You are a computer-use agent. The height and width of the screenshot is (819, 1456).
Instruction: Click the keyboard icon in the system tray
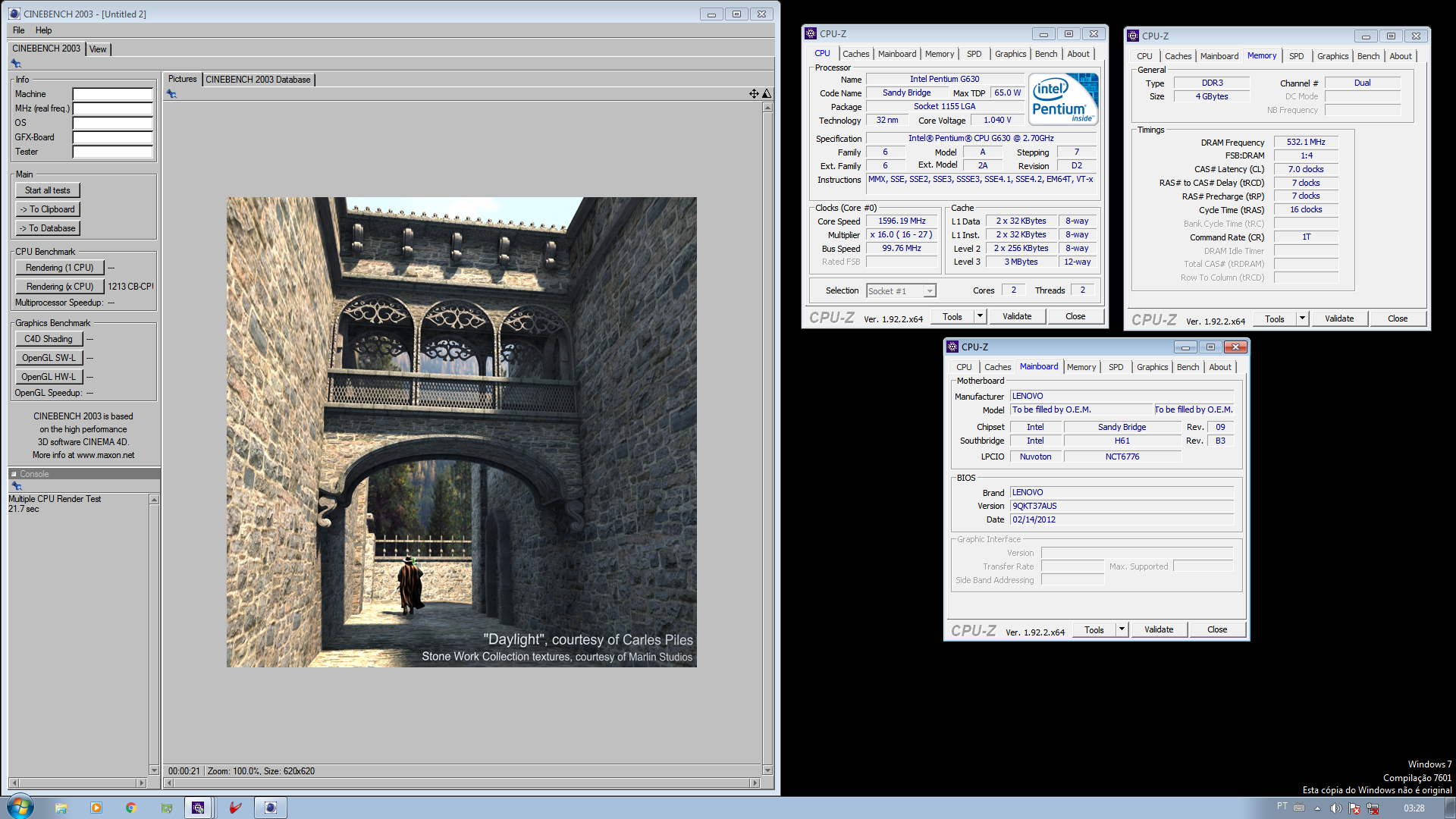click(x=1299, y=808)
